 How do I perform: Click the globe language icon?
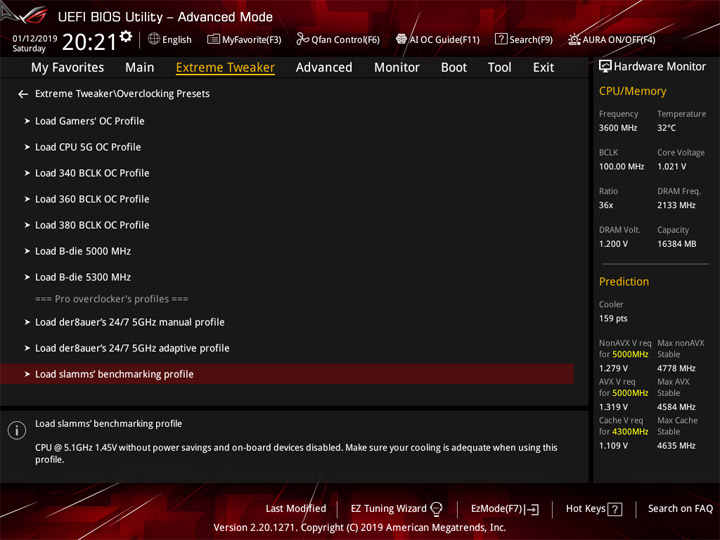[154, 39]
